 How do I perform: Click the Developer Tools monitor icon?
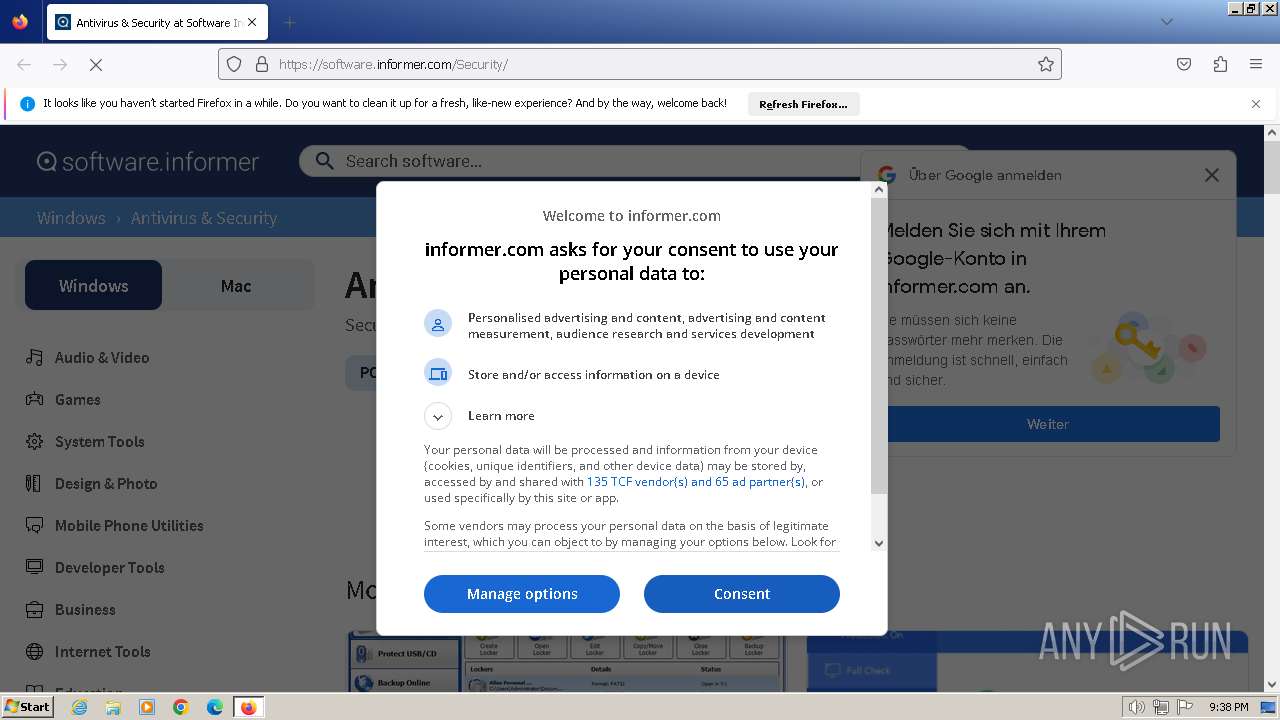[34, 568]
